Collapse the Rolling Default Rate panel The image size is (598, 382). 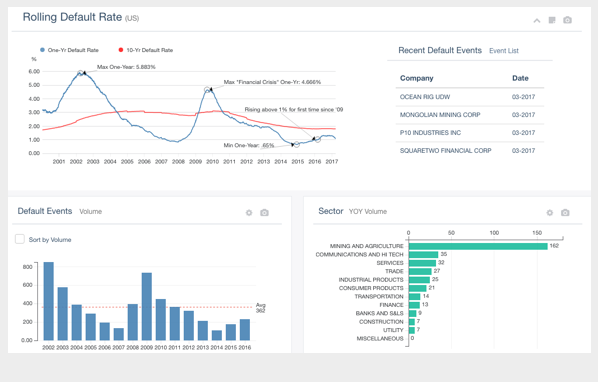coord(537,21)
